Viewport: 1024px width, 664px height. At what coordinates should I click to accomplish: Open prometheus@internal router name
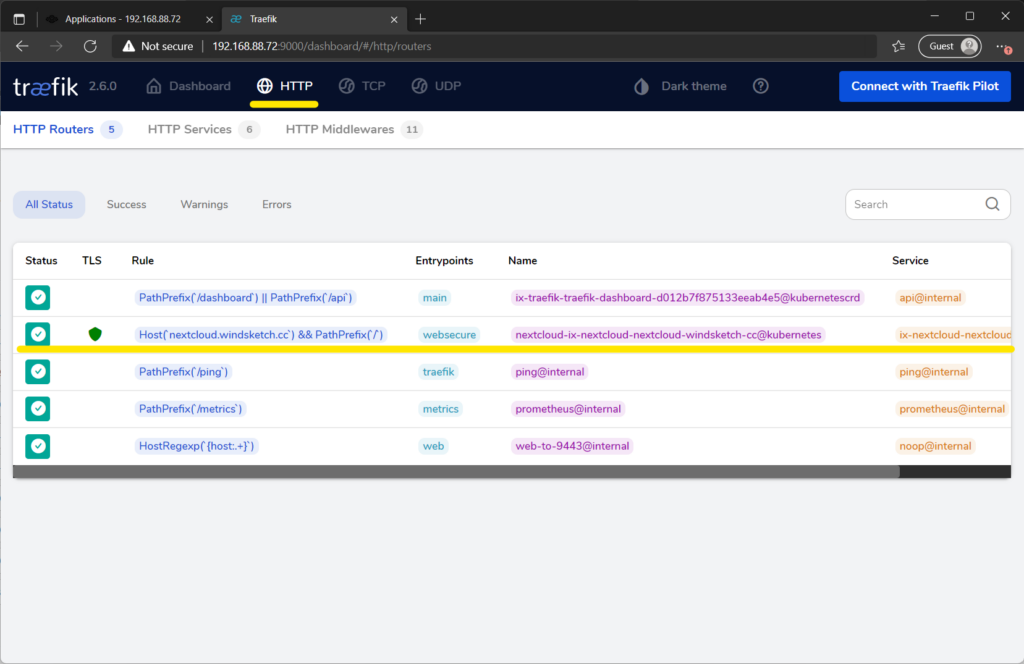(568, 409)
